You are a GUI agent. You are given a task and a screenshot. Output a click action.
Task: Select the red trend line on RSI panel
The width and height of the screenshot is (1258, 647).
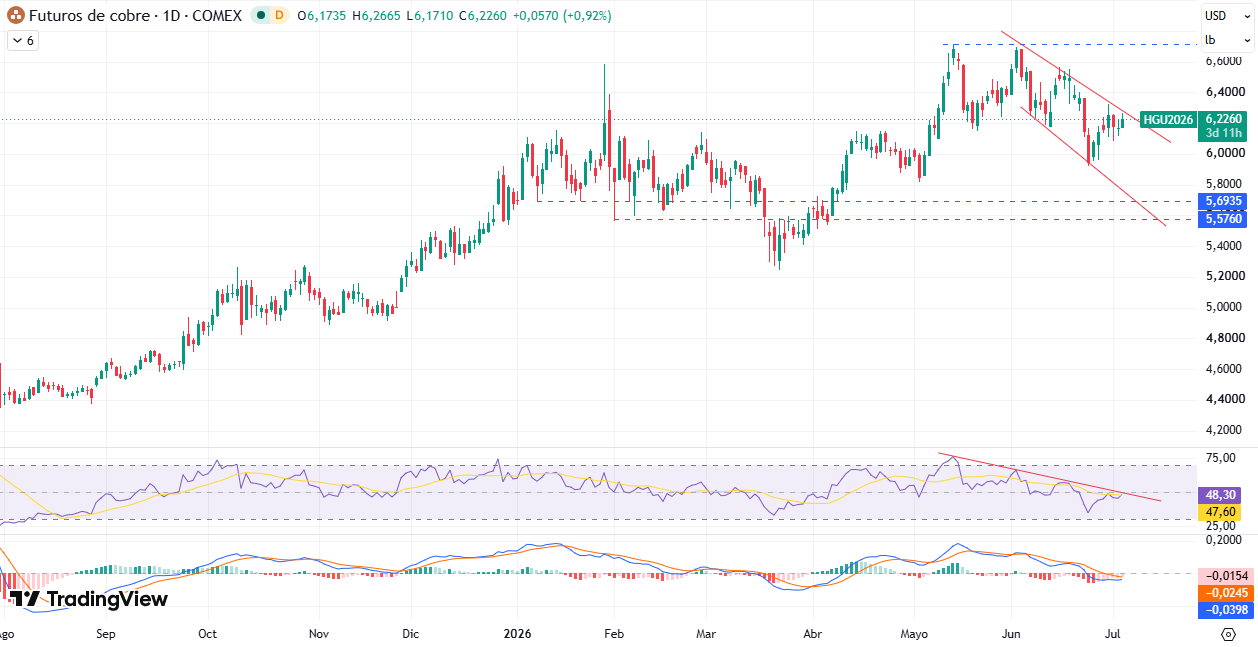1050,477
